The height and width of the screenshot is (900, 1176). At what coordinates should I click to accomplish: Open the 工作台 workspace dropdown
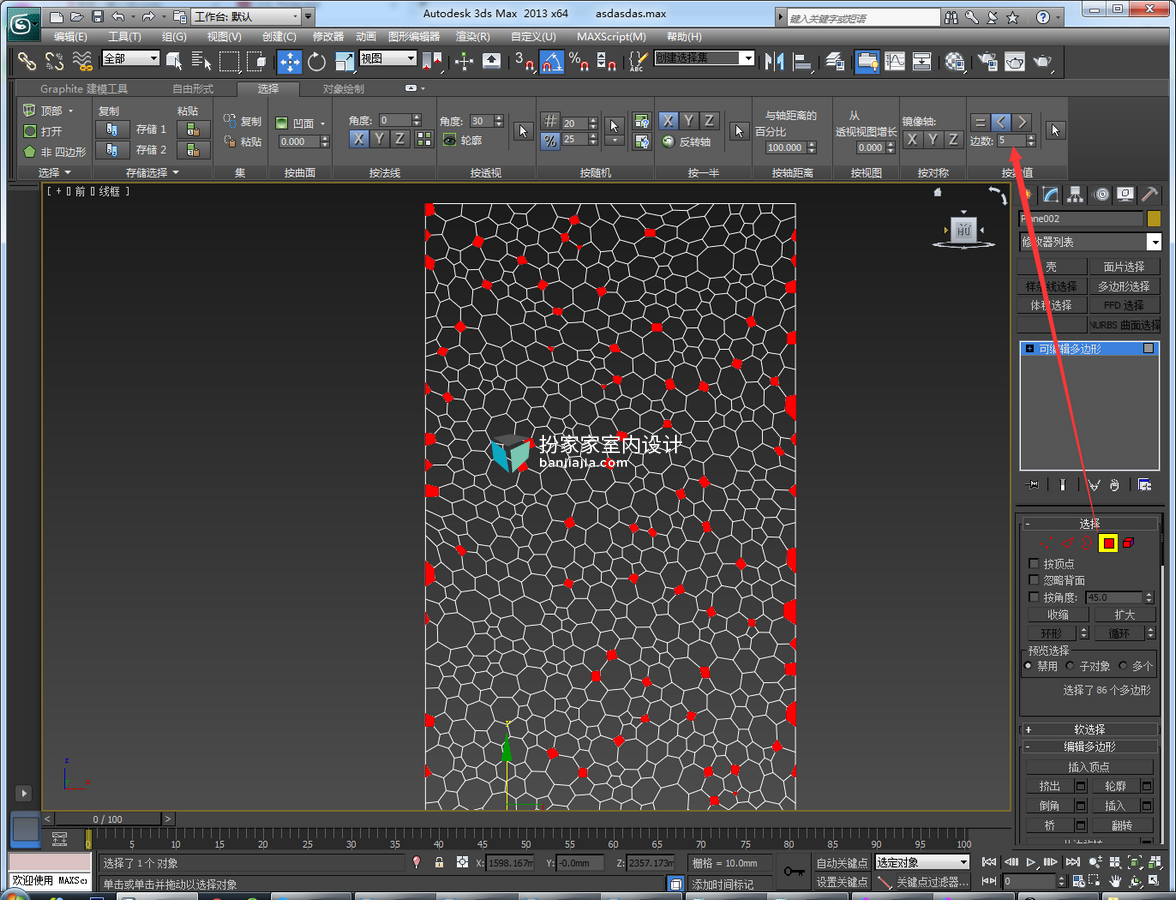[x=246, y=16]
